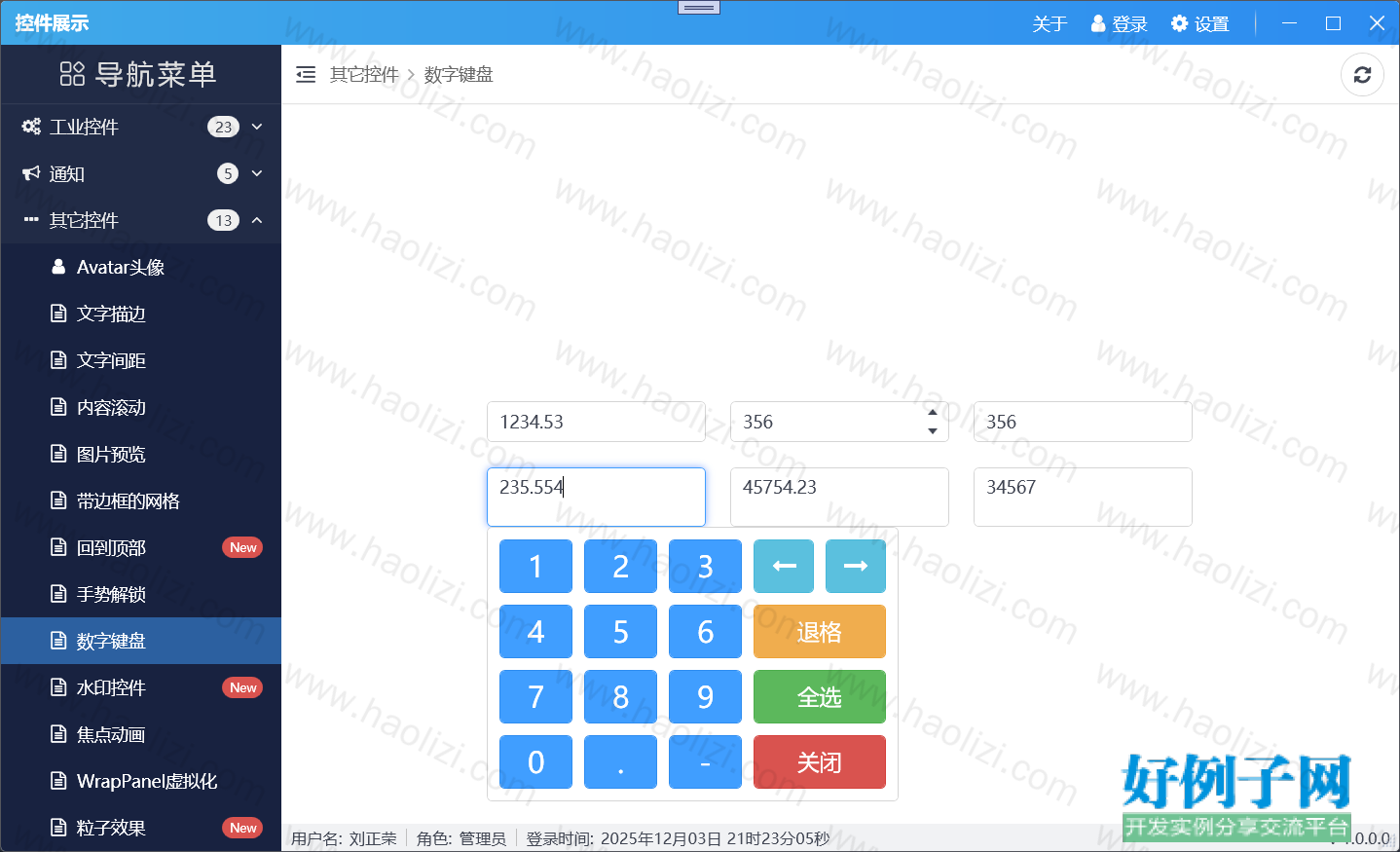Tap keypad digit 1
The height and width of the screenshot is (852, 1400).
[x=535, y=566]
